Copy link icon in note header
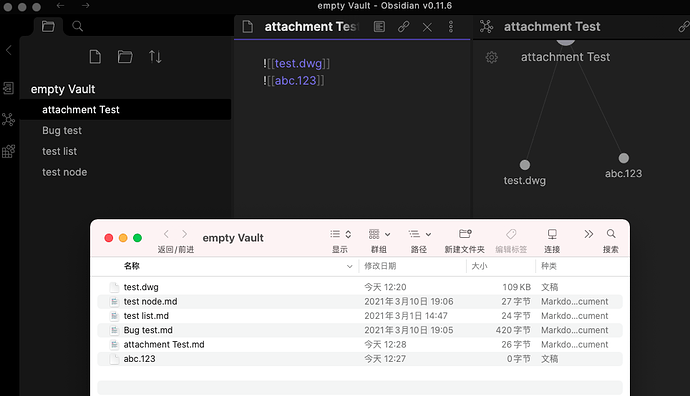690x396 pixels. [x=404, y=27]
